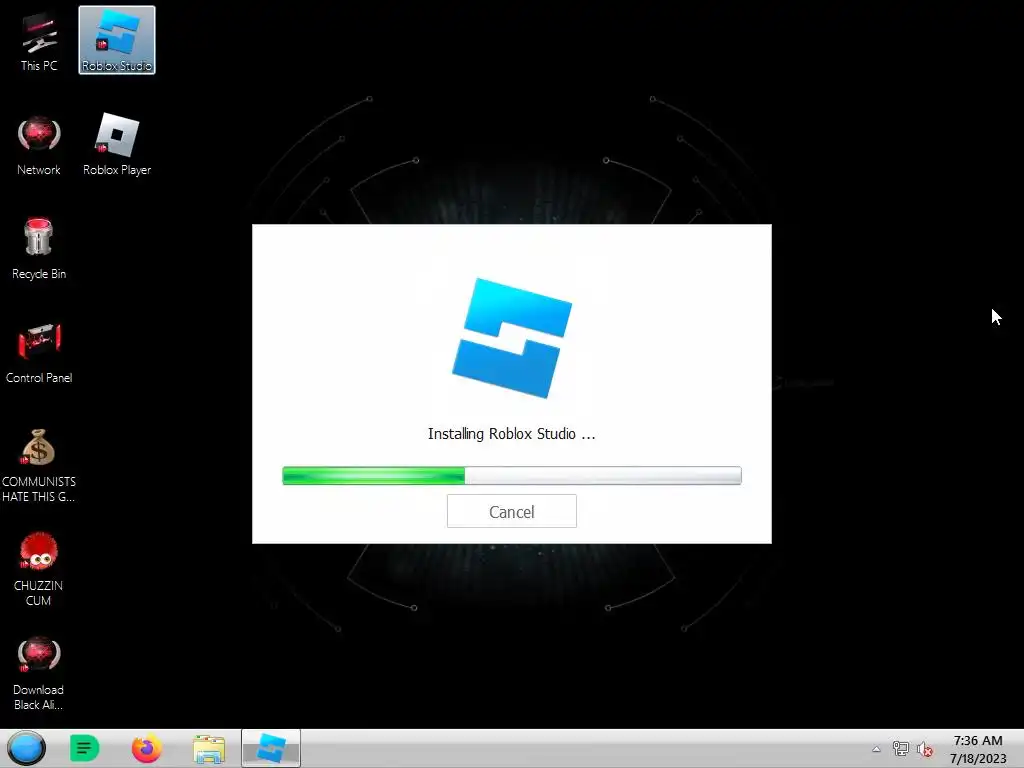The height and width of the screenshot is (768, 1024).
Task: Click the Roblox Studio installer taskbar button
Action: (271, 748)
